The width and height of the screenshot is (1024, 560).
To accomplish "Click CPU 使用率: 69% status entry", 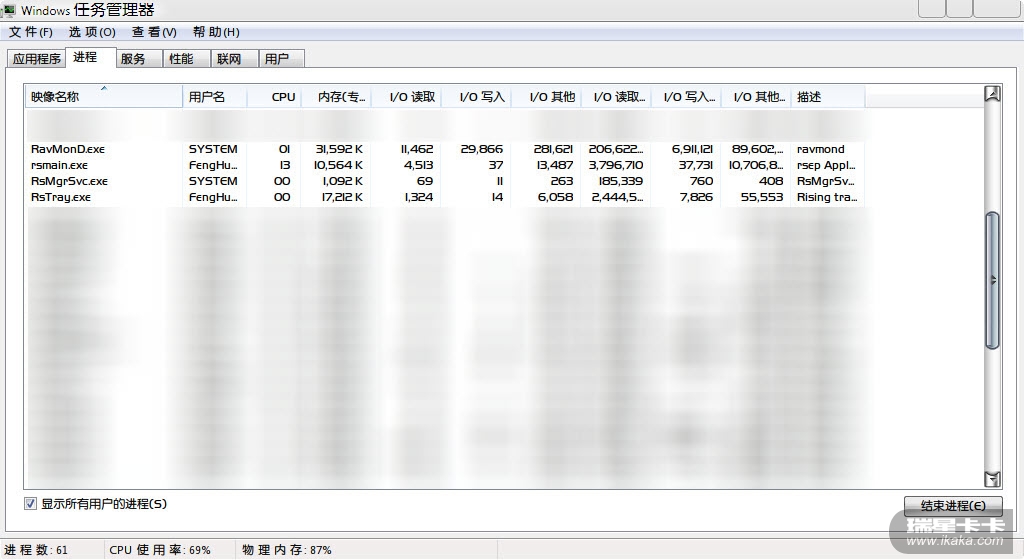I will (x=160, y=550).
